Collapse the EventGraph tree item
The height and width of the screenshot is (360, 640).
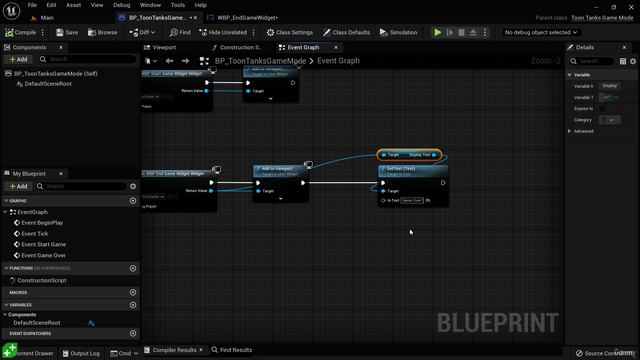pos(5,212)
